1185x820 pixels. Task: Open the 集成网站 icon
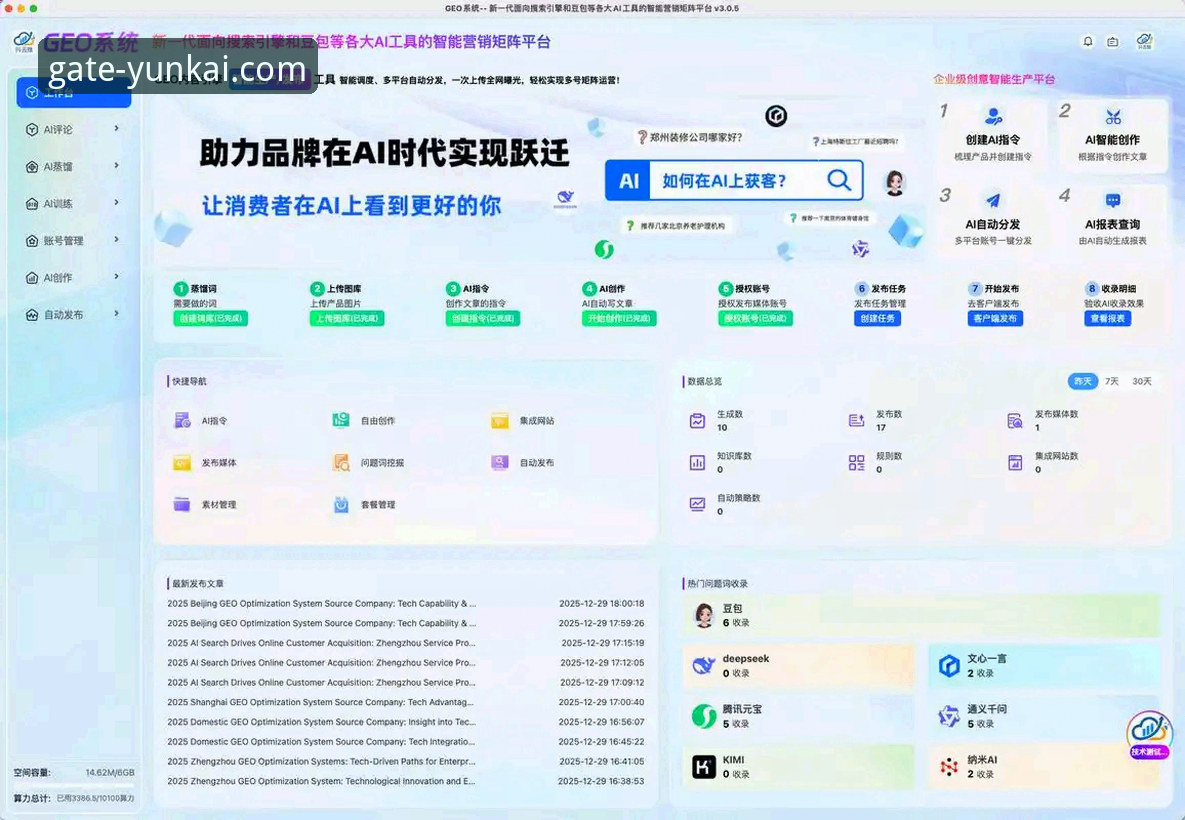[x=498, y=420]
